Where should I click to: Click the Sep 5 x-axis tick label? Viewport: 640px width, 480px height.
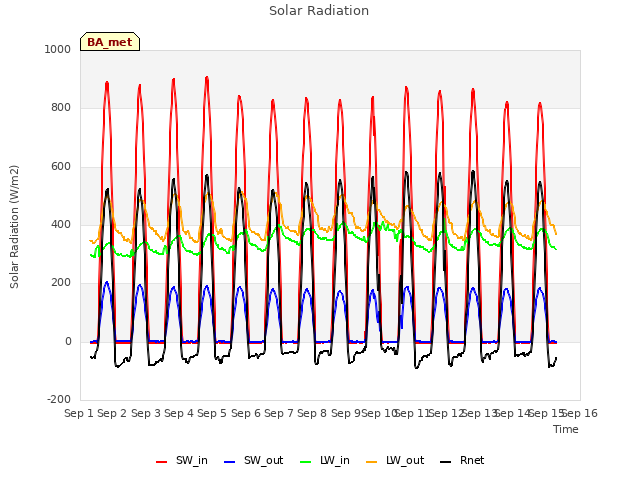(212, 413)
